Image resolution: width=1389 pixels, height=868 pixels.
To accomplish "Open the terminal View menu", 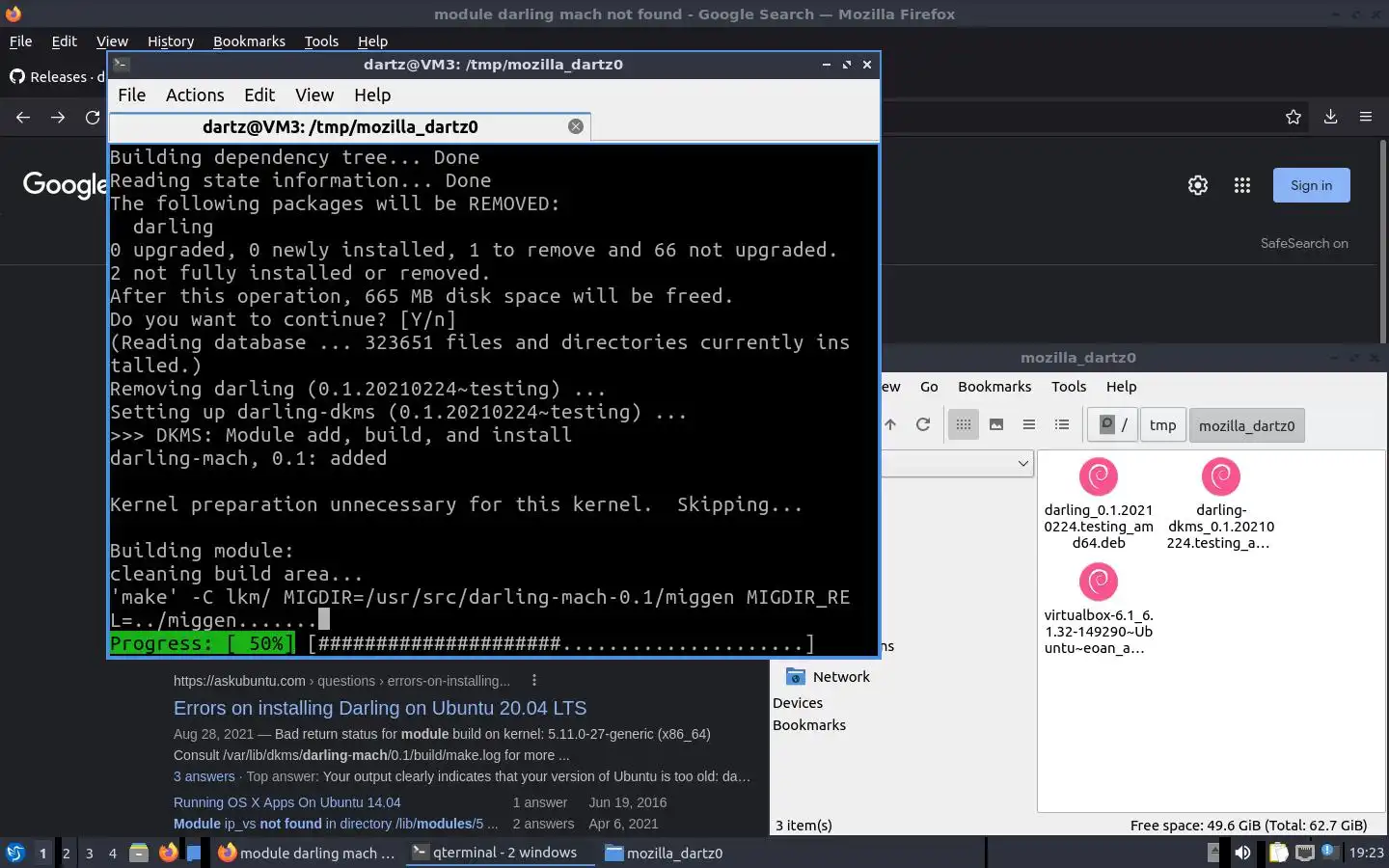I will tap(314, 95).
